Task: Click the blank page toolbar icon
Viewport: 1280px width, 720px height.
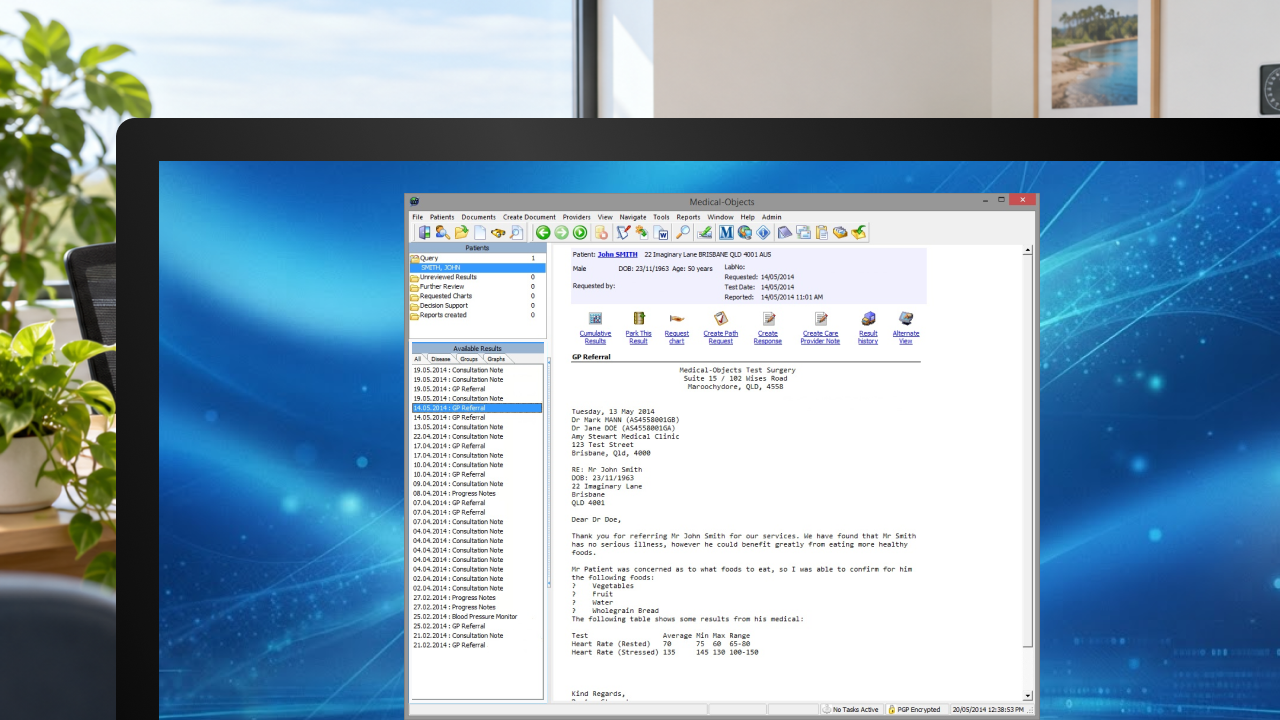Action: click(x=480, y=233)
